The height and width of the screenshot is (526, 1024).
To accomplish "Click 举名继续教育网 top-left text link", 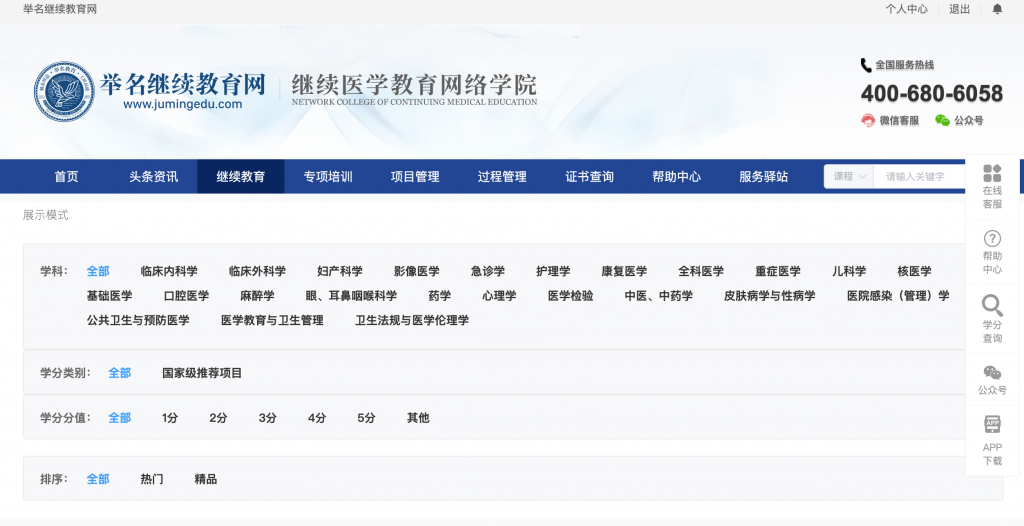I will click(x=60, y=9).
